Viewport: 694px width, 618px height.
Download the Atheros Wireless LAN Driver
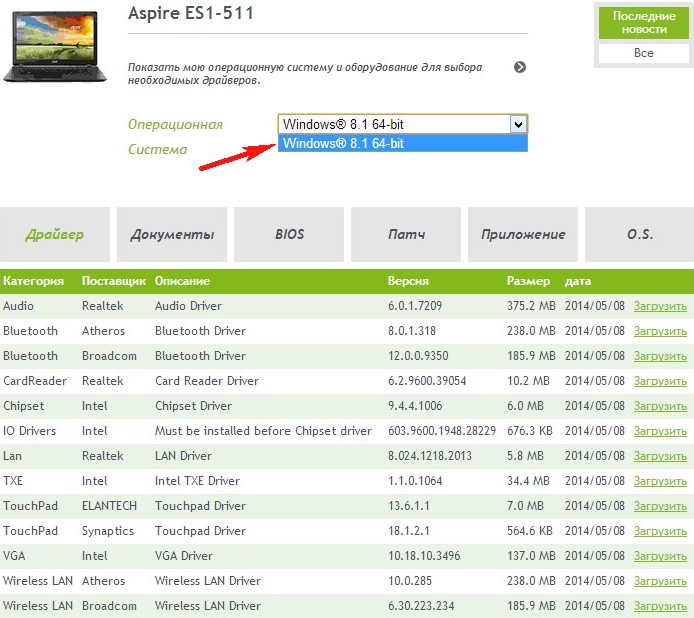(x=660, y=581)
